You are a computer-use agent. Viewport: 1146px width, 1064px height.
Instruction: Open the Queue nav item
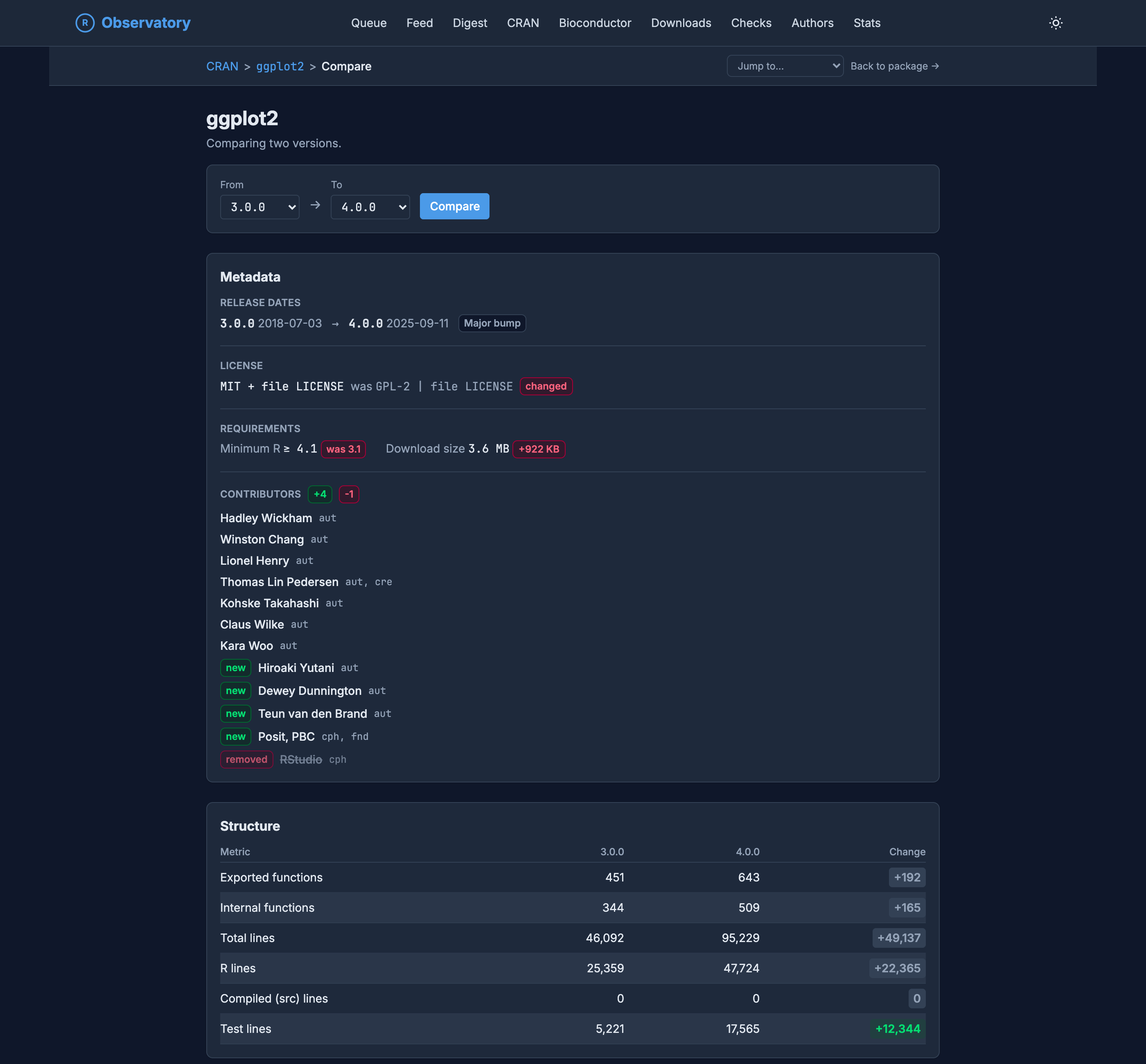coord(369,23)
